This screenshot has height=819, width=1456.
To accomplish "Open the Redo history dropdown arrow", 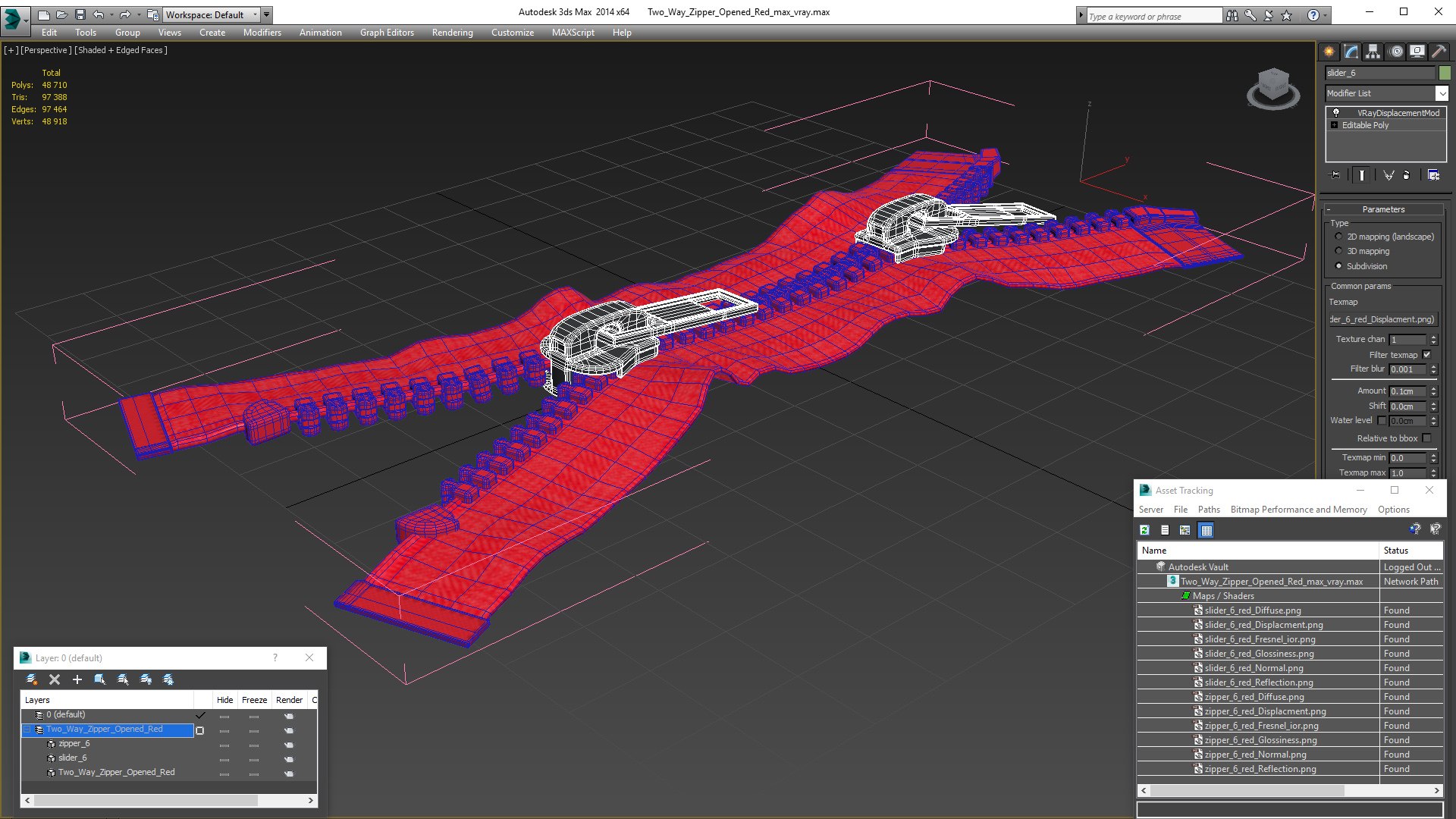I will 139,14.
